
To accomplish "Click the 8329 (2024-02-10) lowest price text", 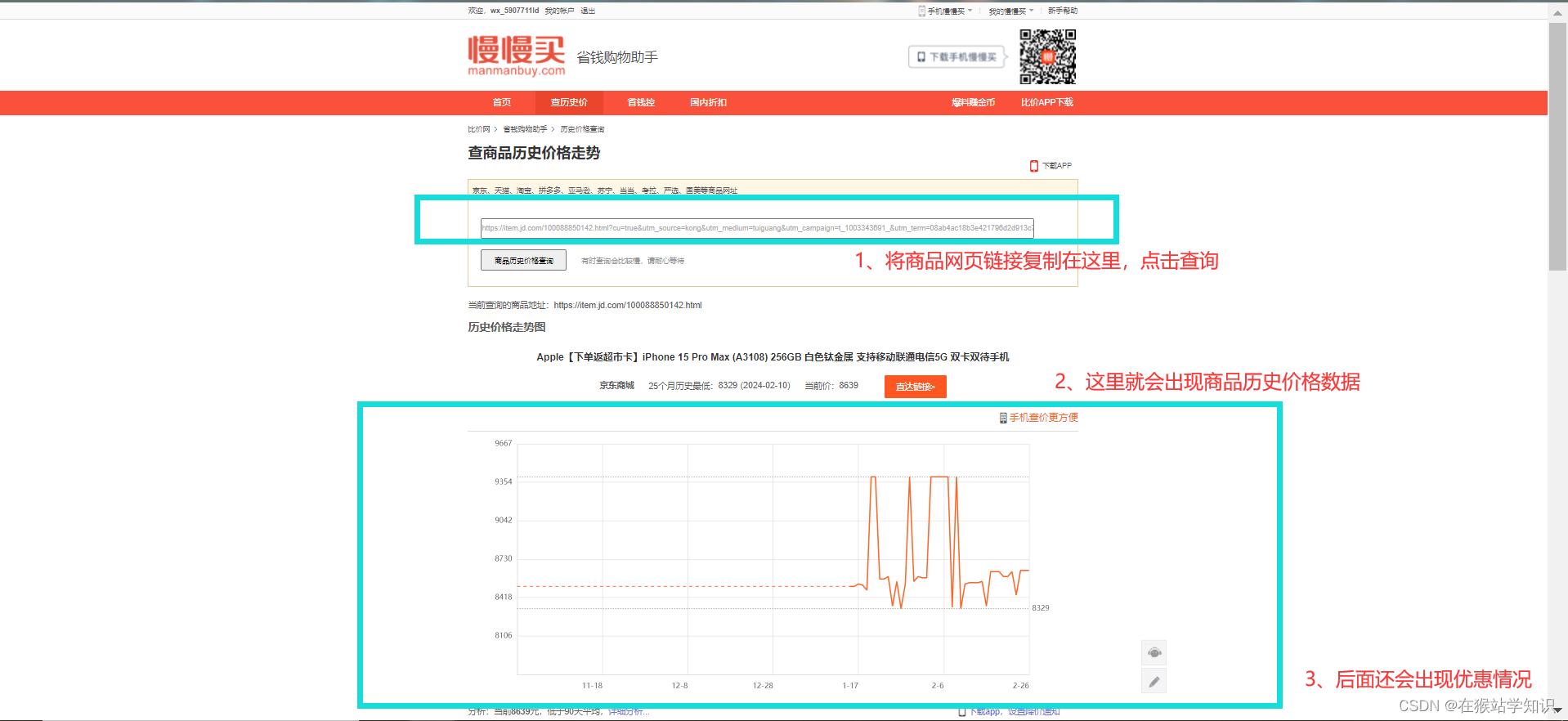I will [755, 385].
